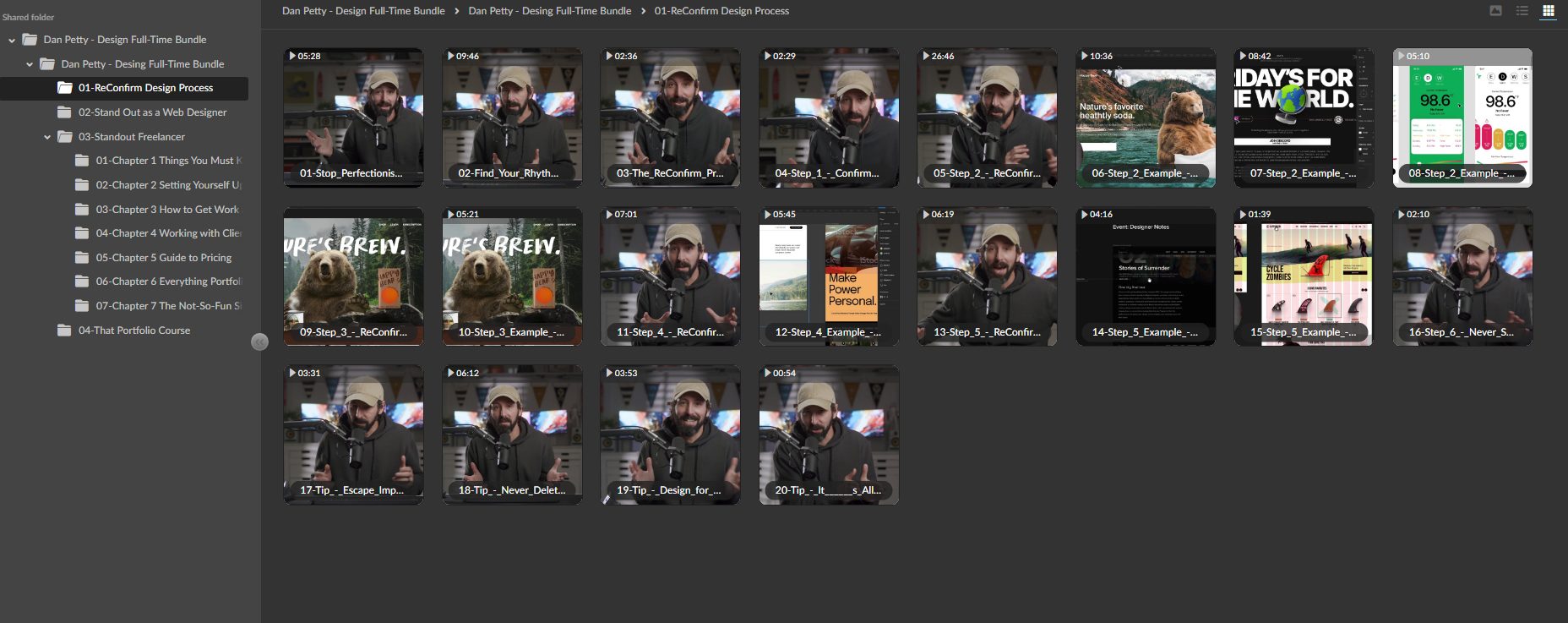The width and height of the screenshot is (1568, 623).
Task: Click folder icon beside 04-That Portfolio Course
Action: point(64,331)
